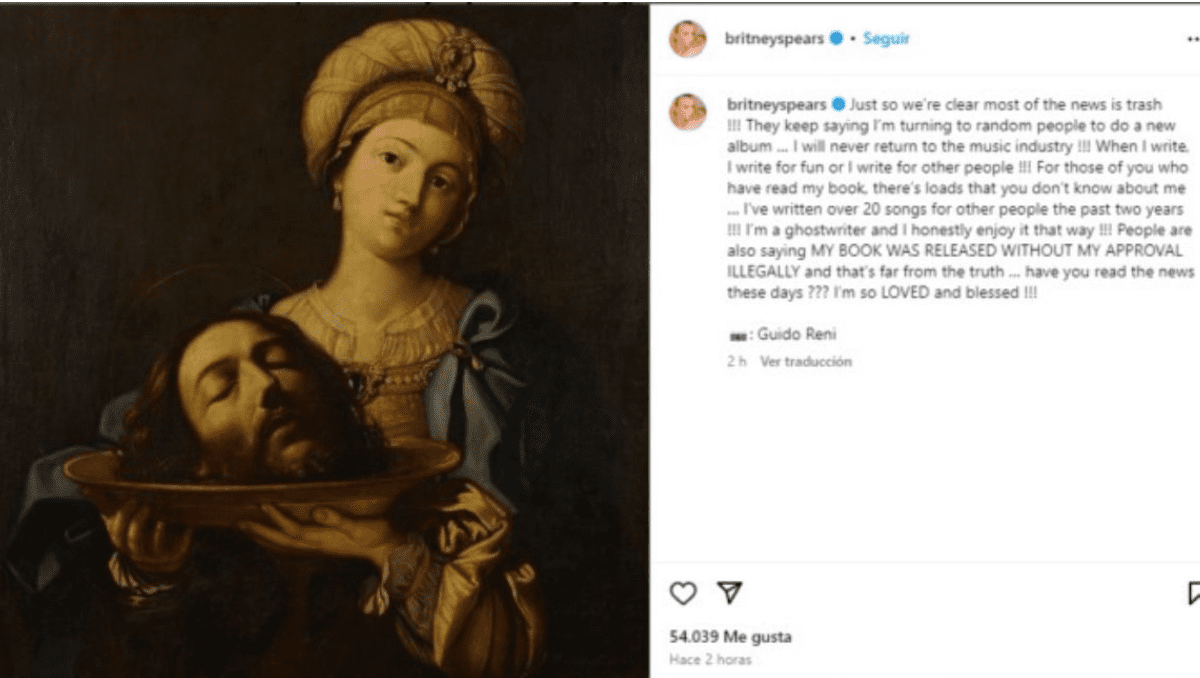
Task: Open profile avatar next to the caption
Action: click(x=688, y=111)
